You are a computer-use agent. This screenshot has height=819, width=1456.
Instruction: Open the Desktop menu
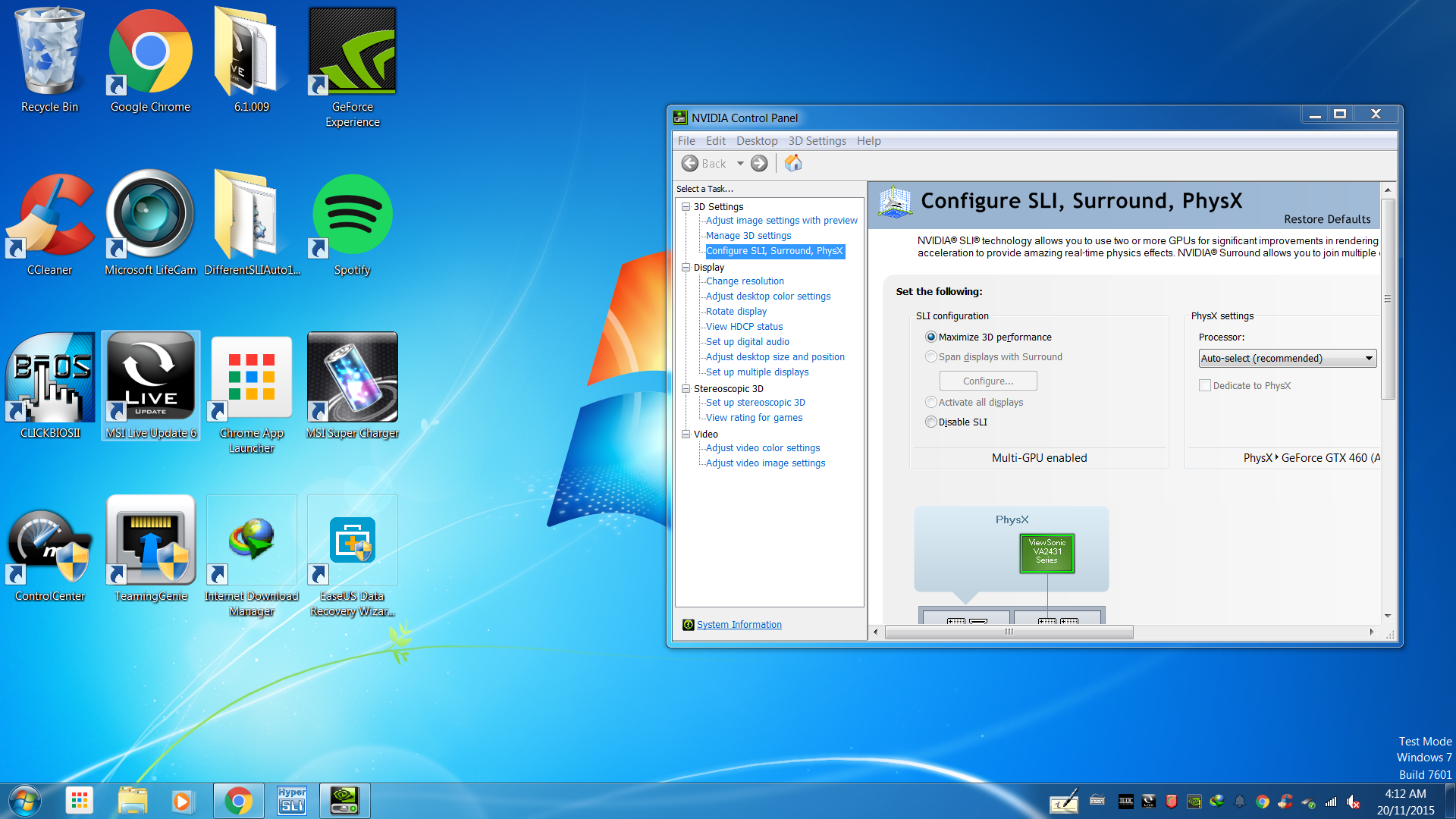tap(757, 141)
